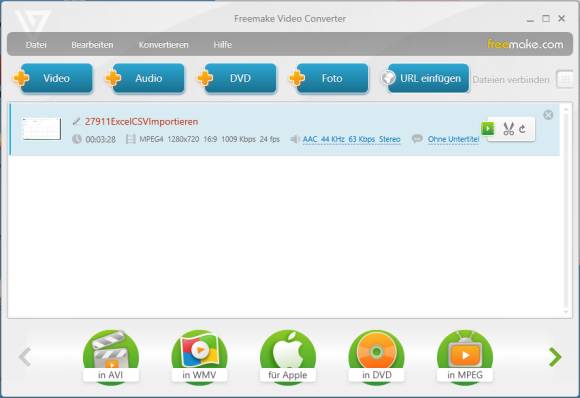Choose the in MPEG output format
This screenshot has height=398, width=580.
click(465, 357)
